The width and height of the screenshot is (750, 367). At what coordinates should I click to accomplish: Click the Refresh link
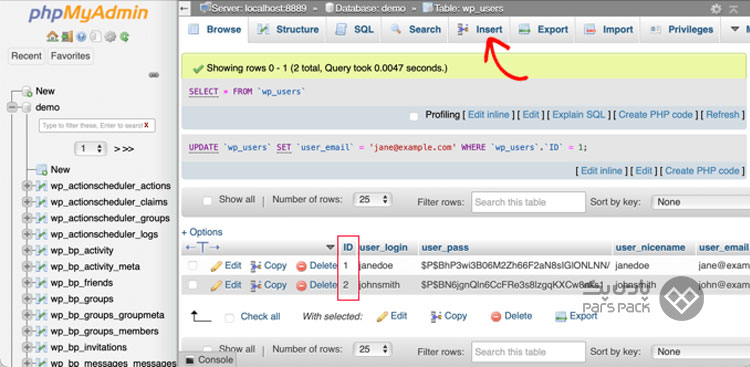722,115
